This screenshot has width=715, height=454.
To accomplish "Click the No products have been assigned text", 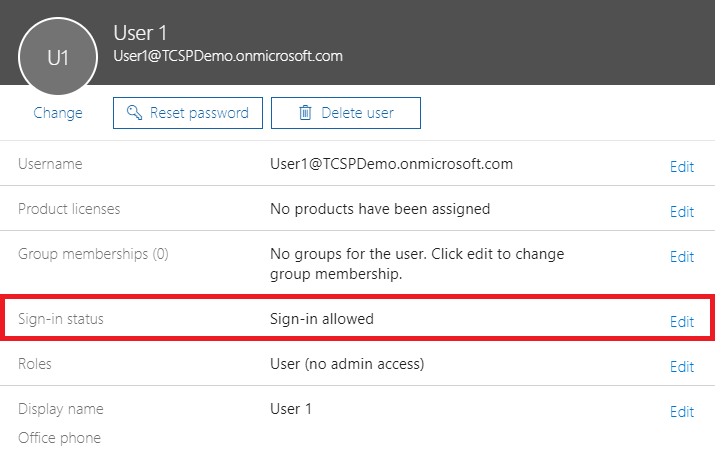I will [380, 209].
